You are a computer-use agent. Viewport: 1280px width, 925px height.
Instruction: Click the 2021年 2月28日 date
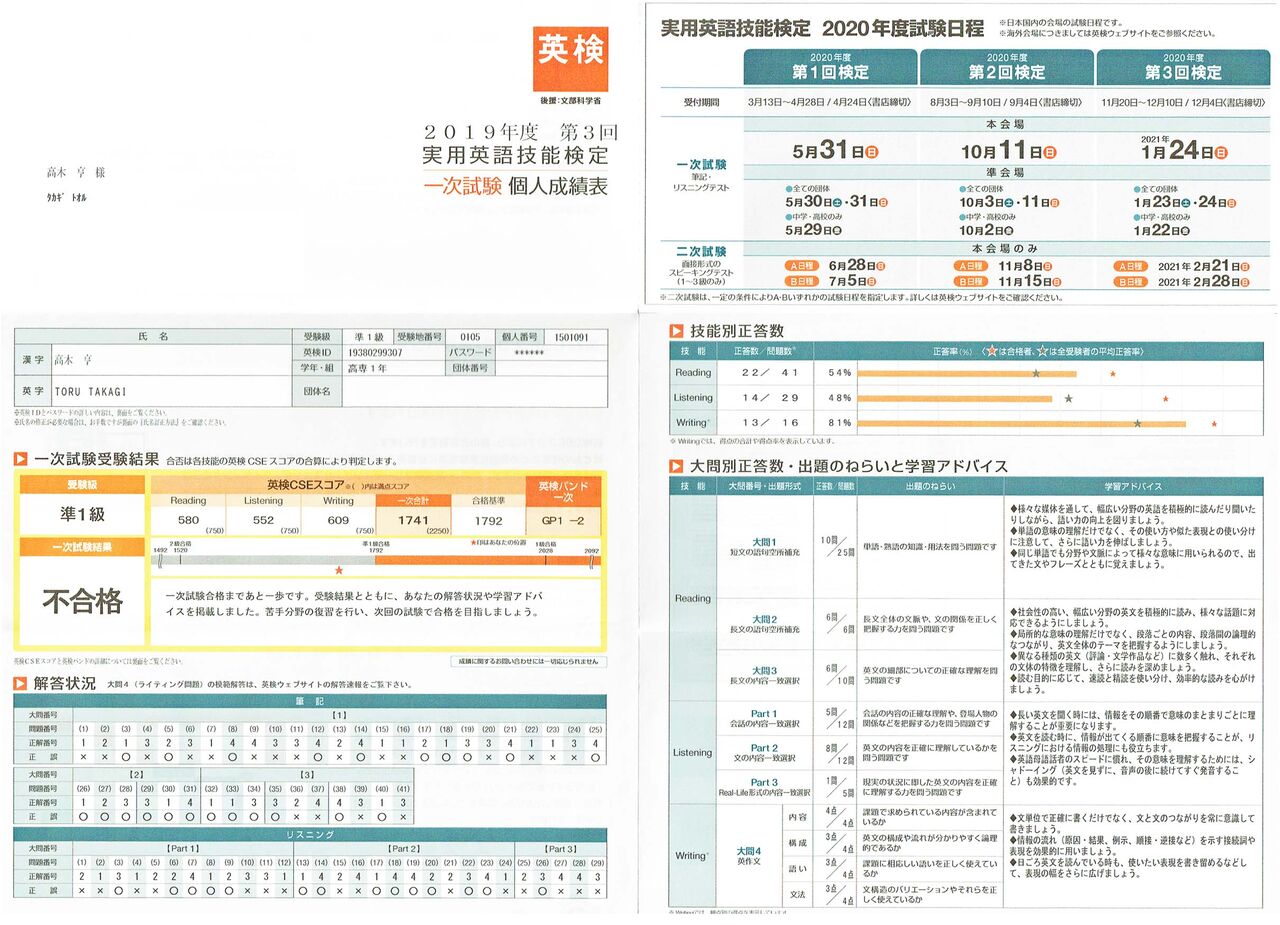point(1206,283)
